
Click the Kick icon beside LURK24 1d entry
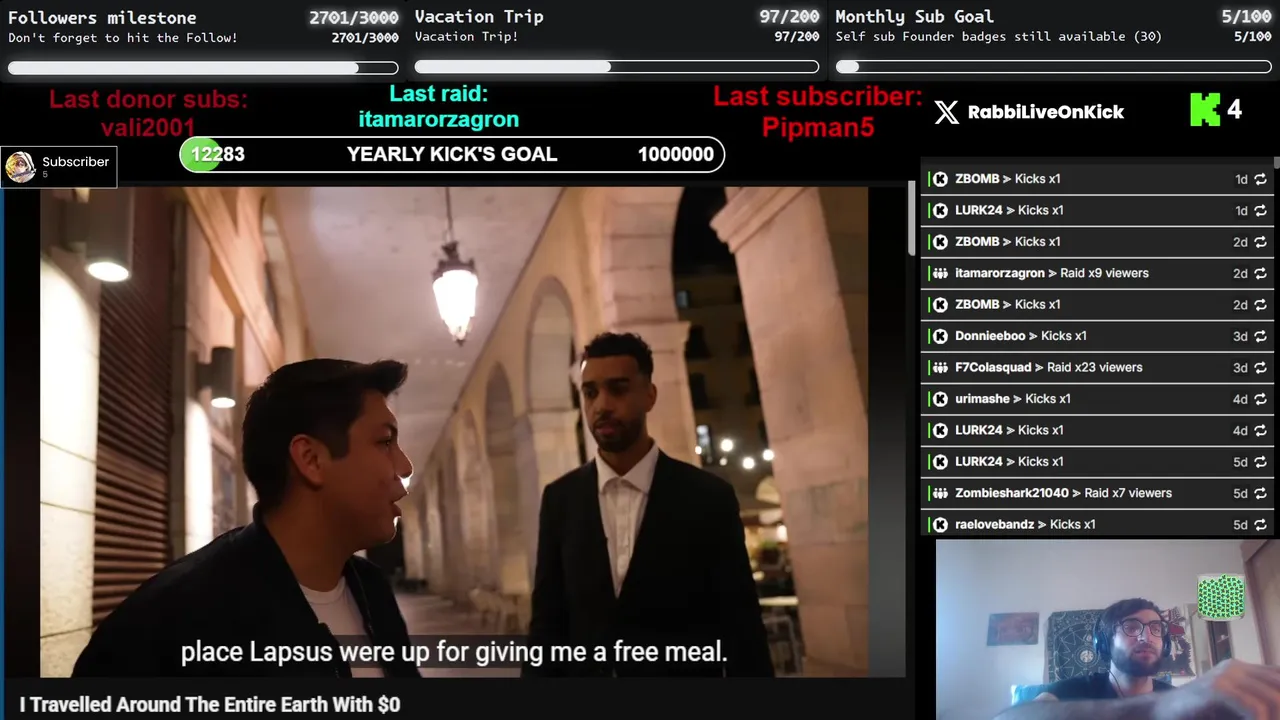click(940, 210)
